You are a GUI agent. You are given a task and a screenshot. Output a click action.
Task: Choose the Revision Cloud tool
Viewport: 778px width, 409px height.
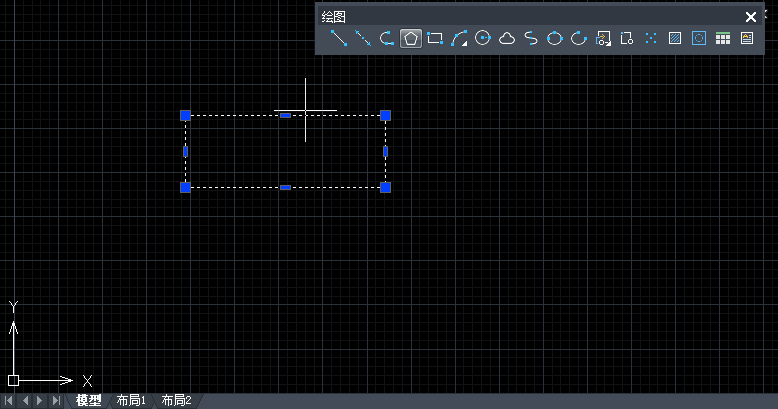point(507,39)
